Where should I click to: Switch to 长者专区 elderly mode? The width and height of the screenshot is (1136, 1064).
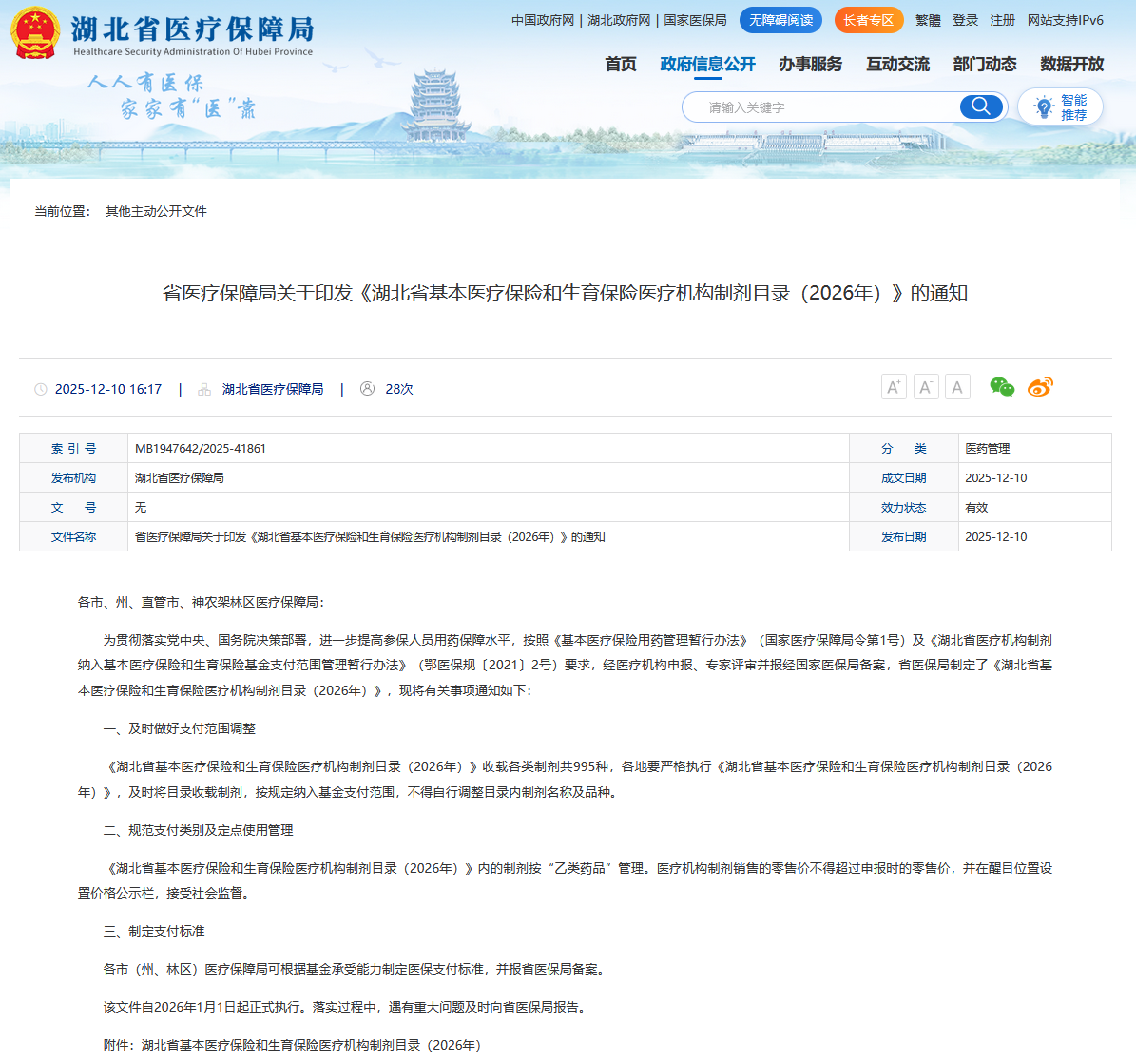pos(868,20)
